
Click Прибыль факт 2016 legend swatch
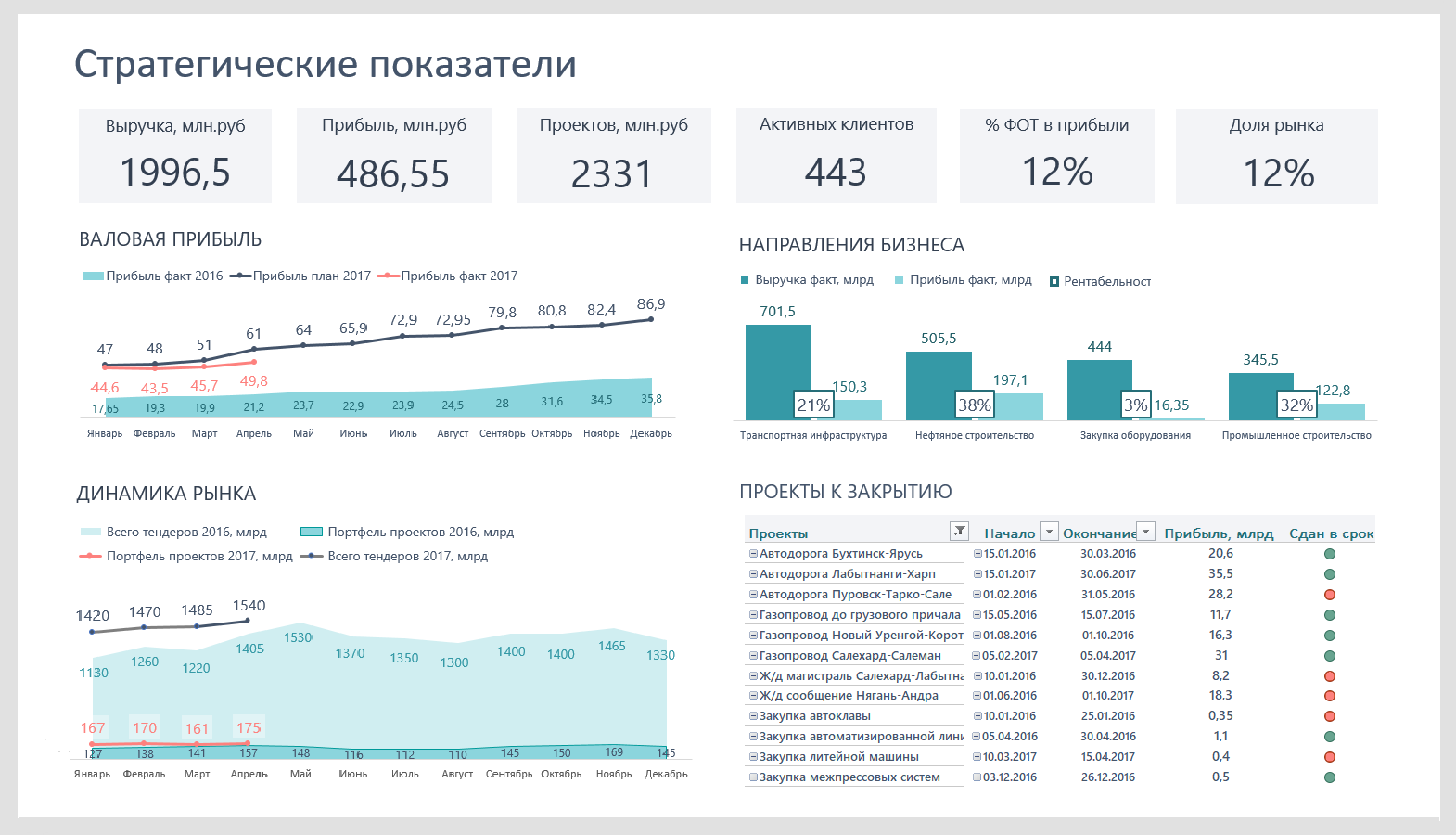tap(93, 276)
